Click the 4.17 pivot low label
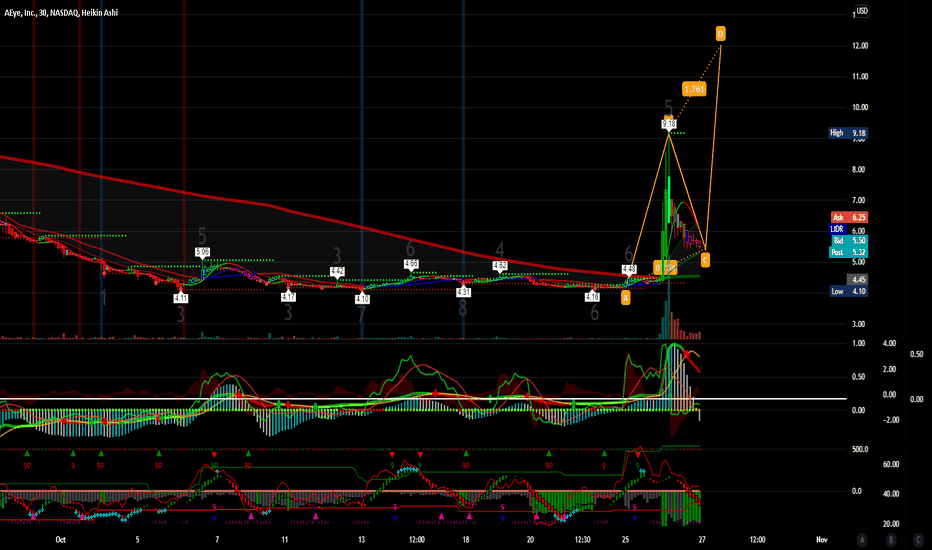 [x=288, y=297]
